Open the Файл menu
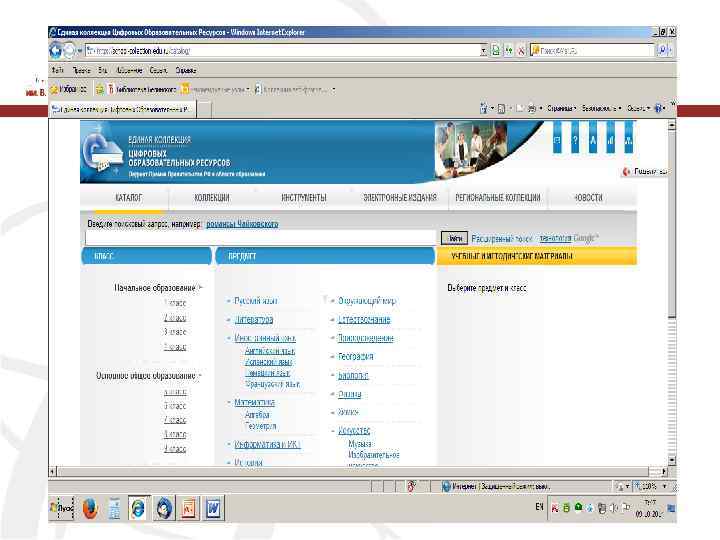 pyautogui.click(x=57, y=70)
